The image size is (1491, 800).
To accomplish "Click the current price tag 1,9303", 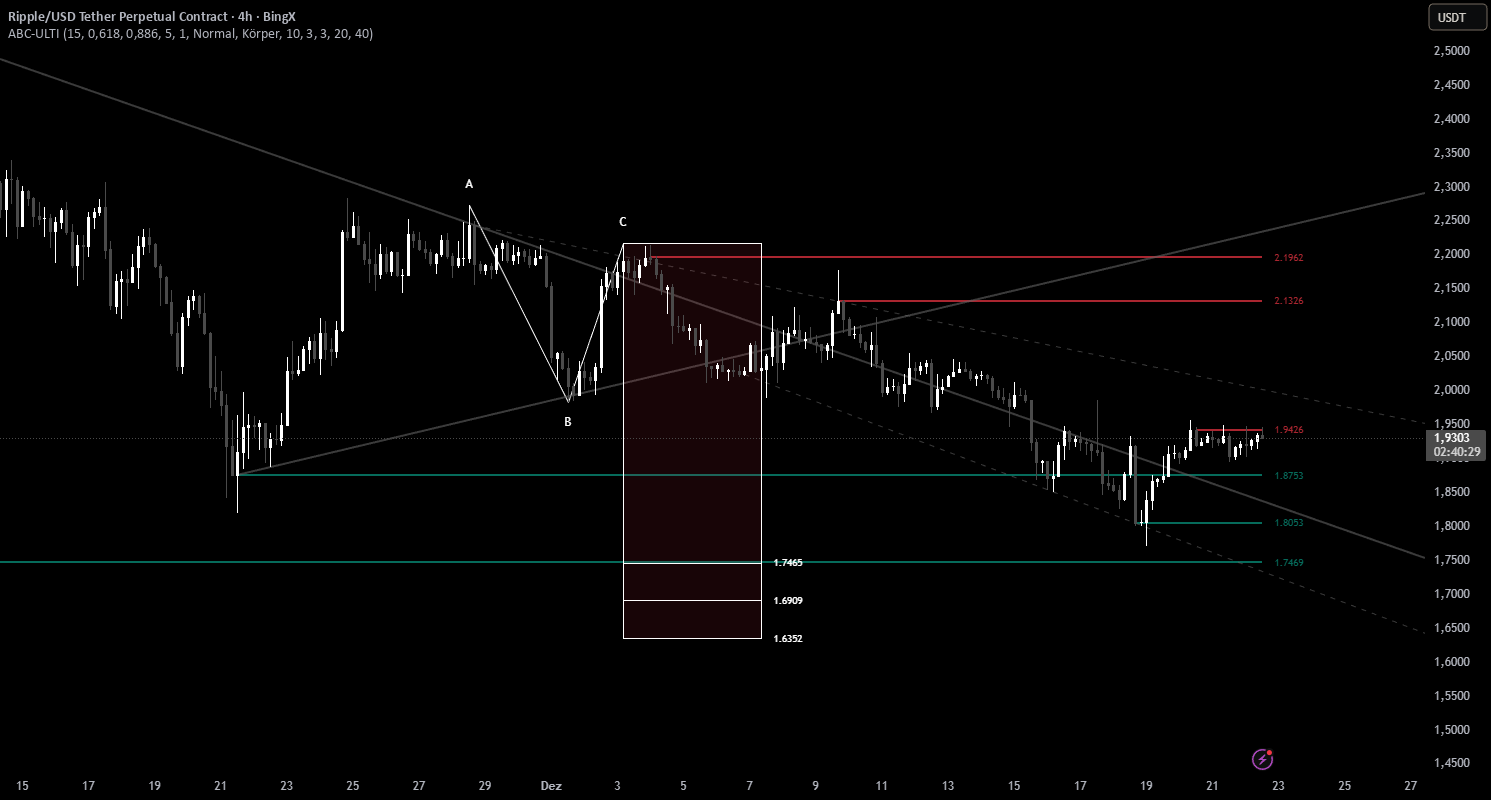I will point(1451,438).
